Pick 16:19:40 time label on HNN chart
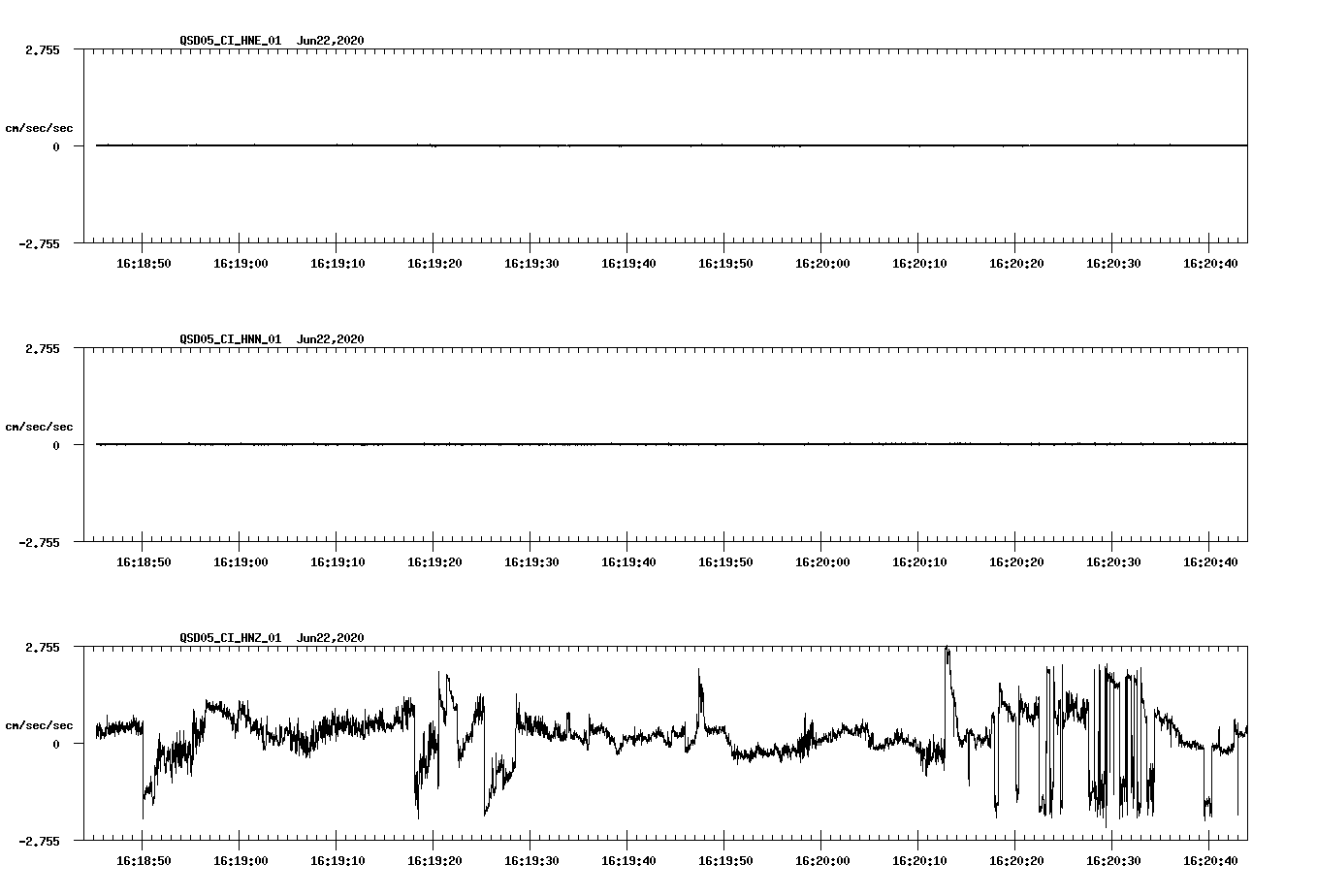1317x896 pixels. 628,561
